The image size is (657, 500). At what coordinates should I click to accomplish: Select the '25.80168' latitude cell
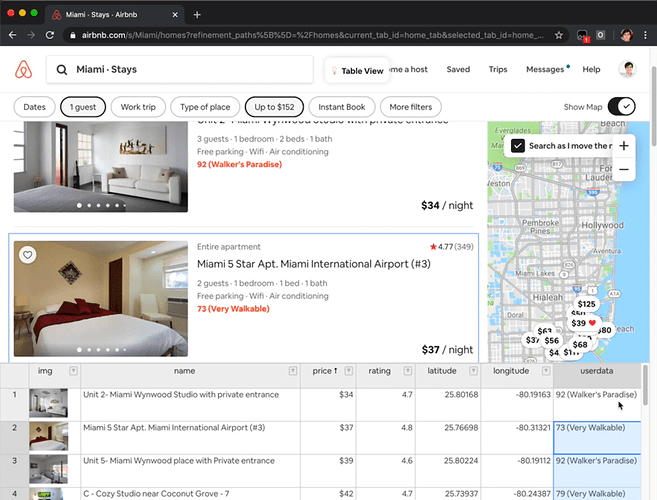tap(448, 405)
